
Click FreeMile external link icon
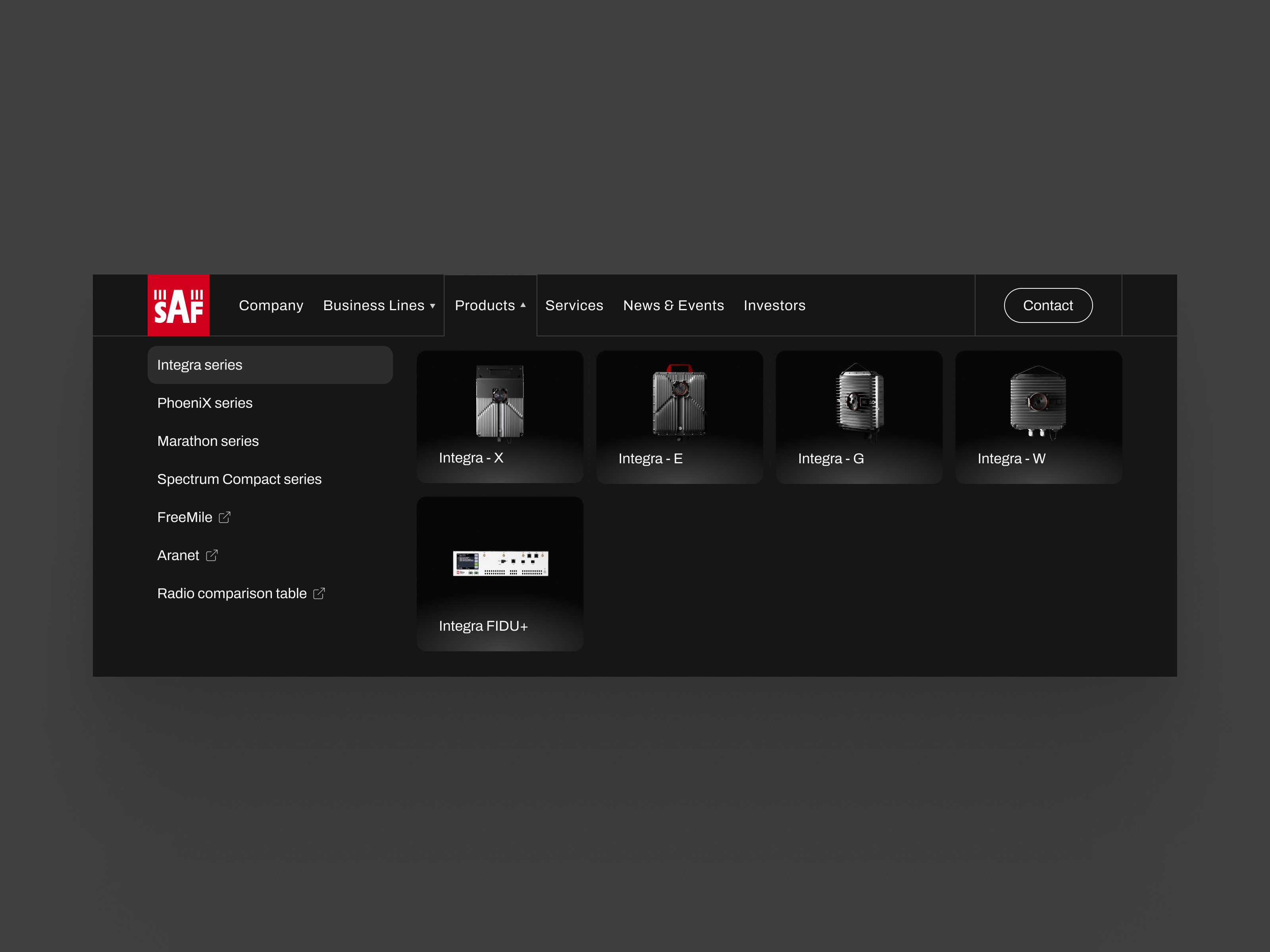(x=225, y=517)
